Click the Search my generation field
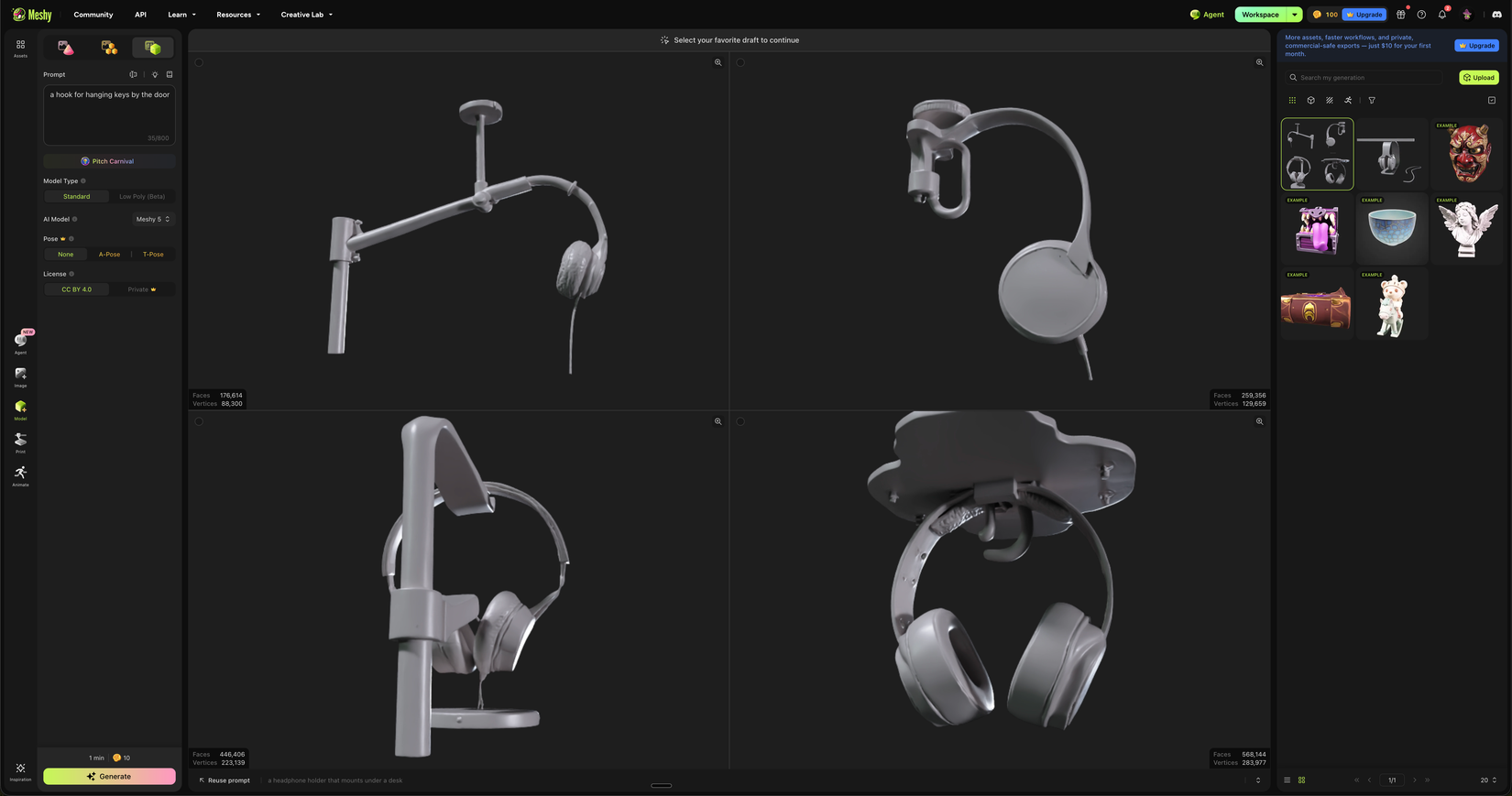 point(1364,78)
